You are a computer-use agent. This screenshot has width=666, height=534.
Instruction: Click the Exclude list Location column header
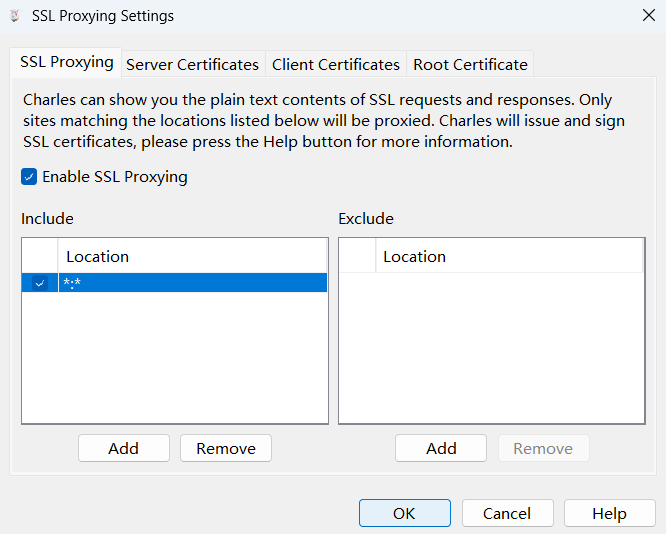coord(509,257)
